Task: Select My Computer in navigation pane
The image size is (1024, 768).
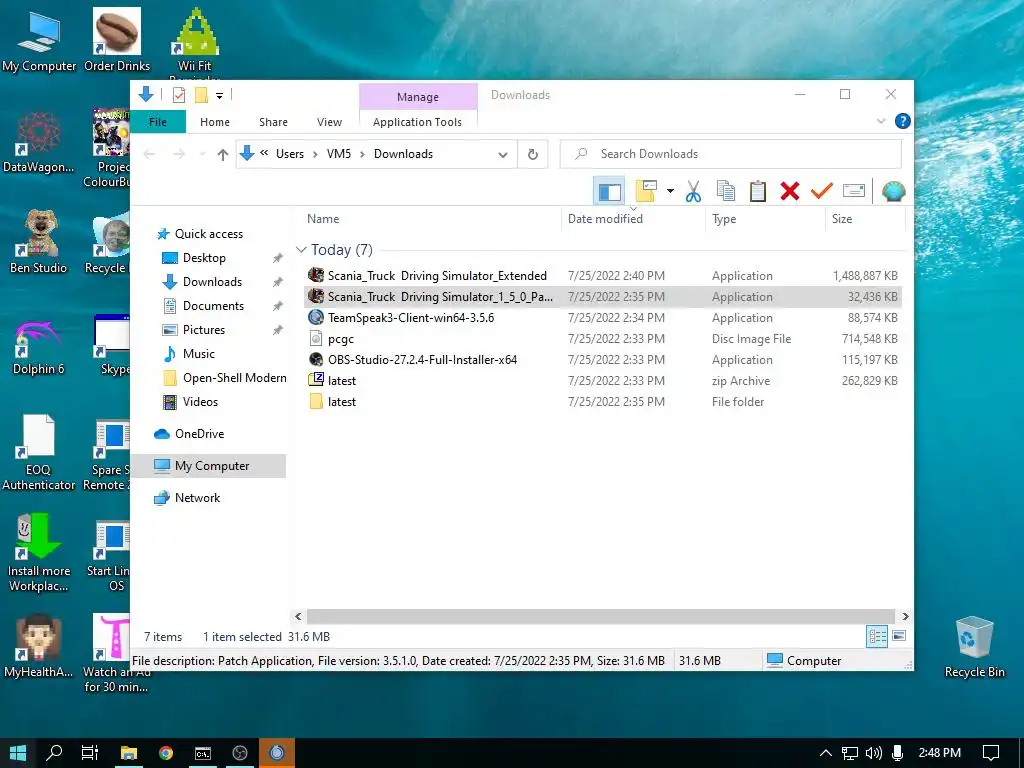Action: (x=208, y=466)
